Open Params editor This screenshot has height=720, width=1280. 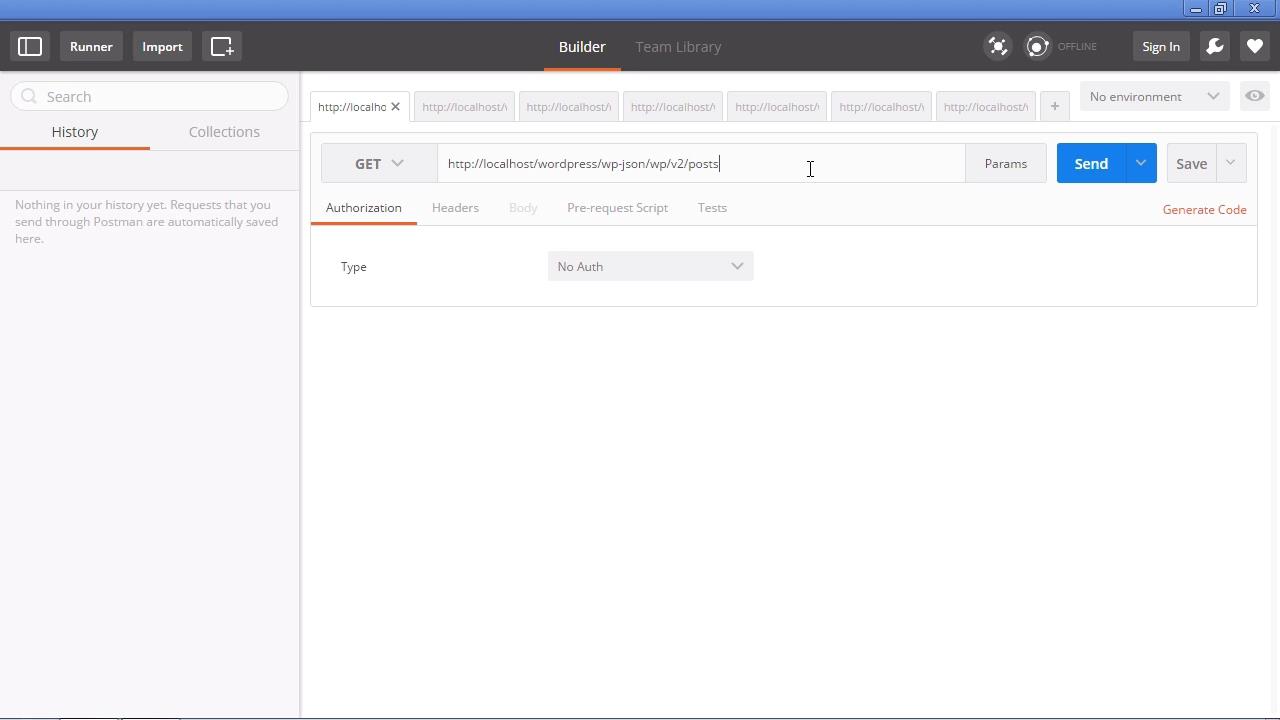tap(1005, 164)
